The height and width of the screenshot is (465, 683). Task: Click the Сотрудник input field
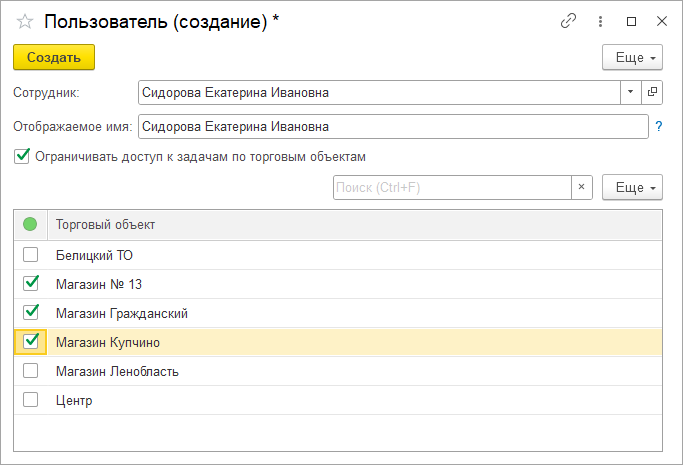point(379,92)
